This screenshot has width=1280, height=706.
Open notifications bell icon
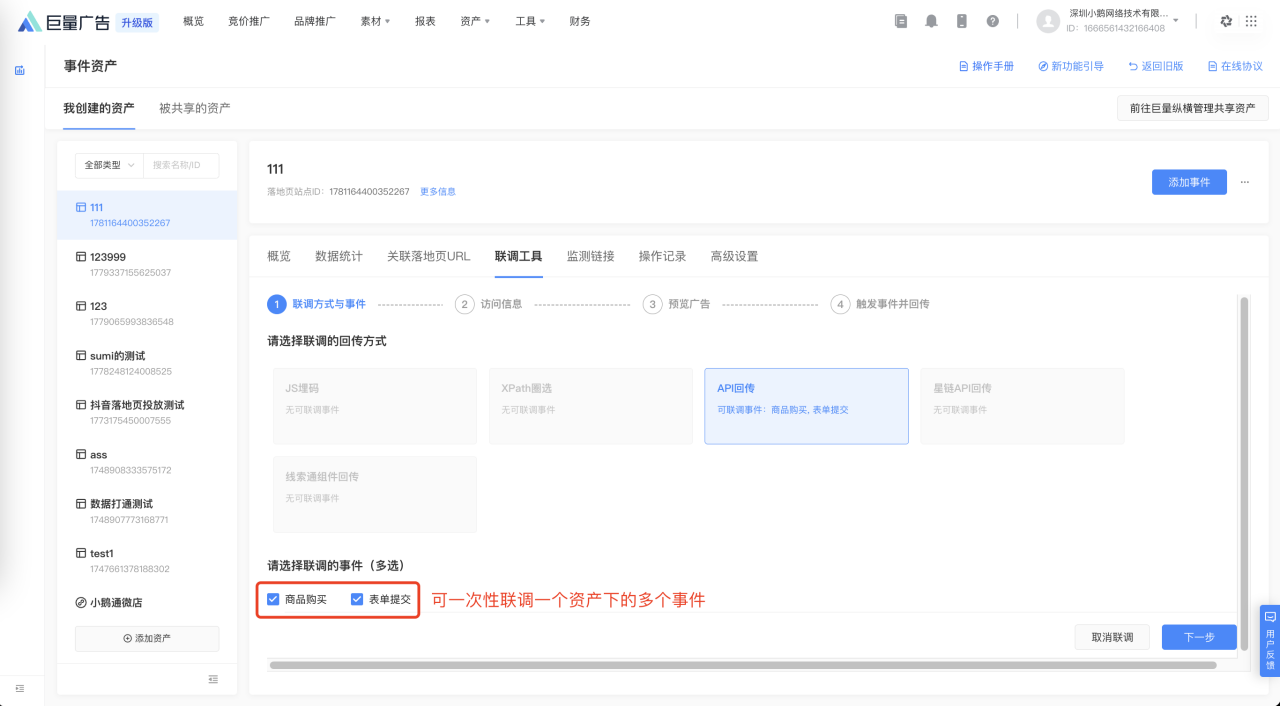pos(931,21)
